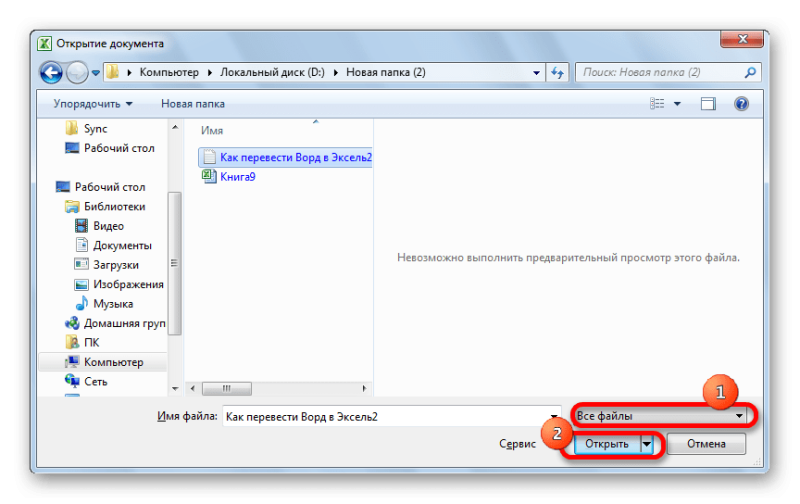This screenshot has height=504, width=800.
Task: Click the Back navigation arrow
Action: (x=51, y=72)
